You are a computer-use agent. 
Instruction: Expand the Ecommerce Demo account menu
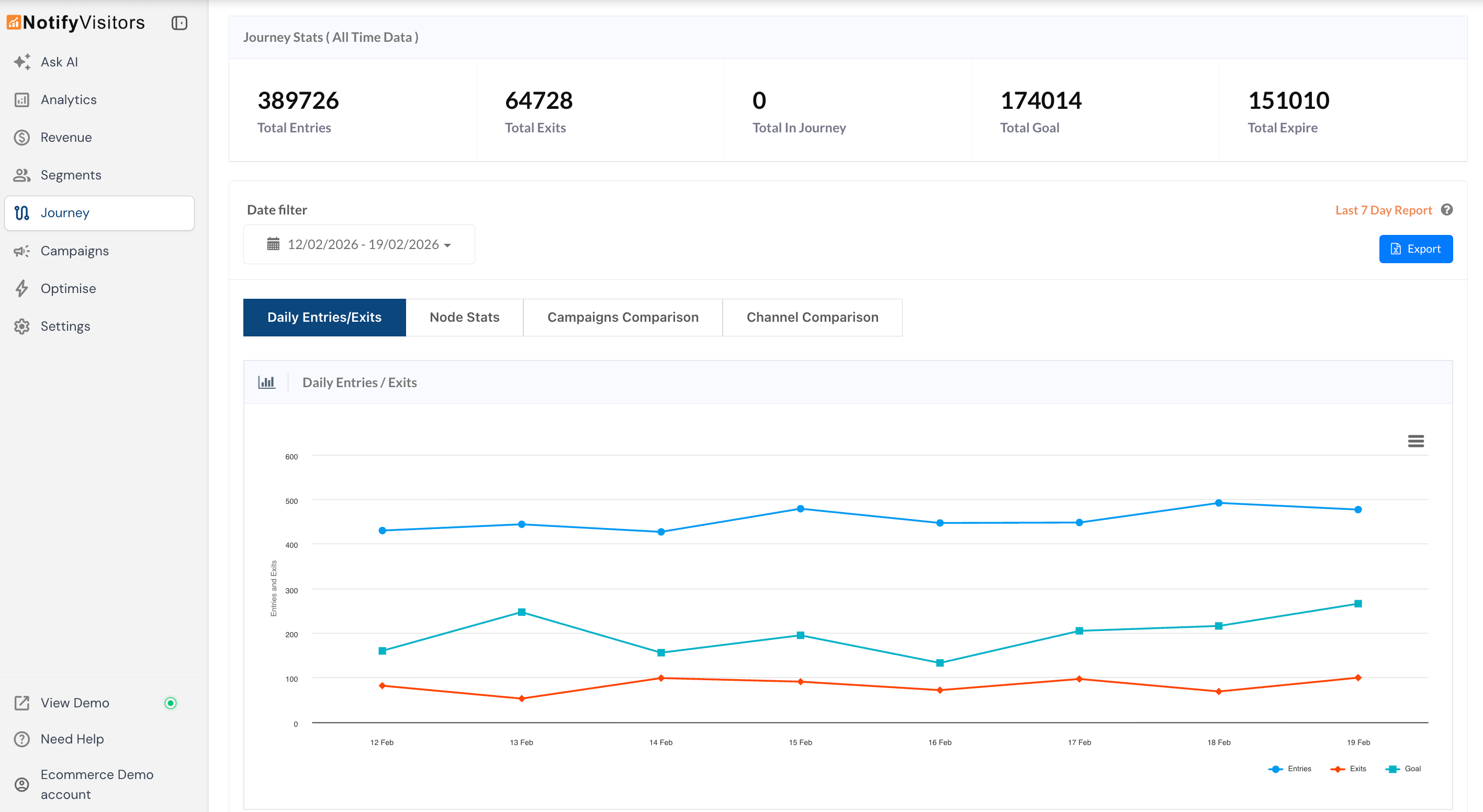[97, 784]
